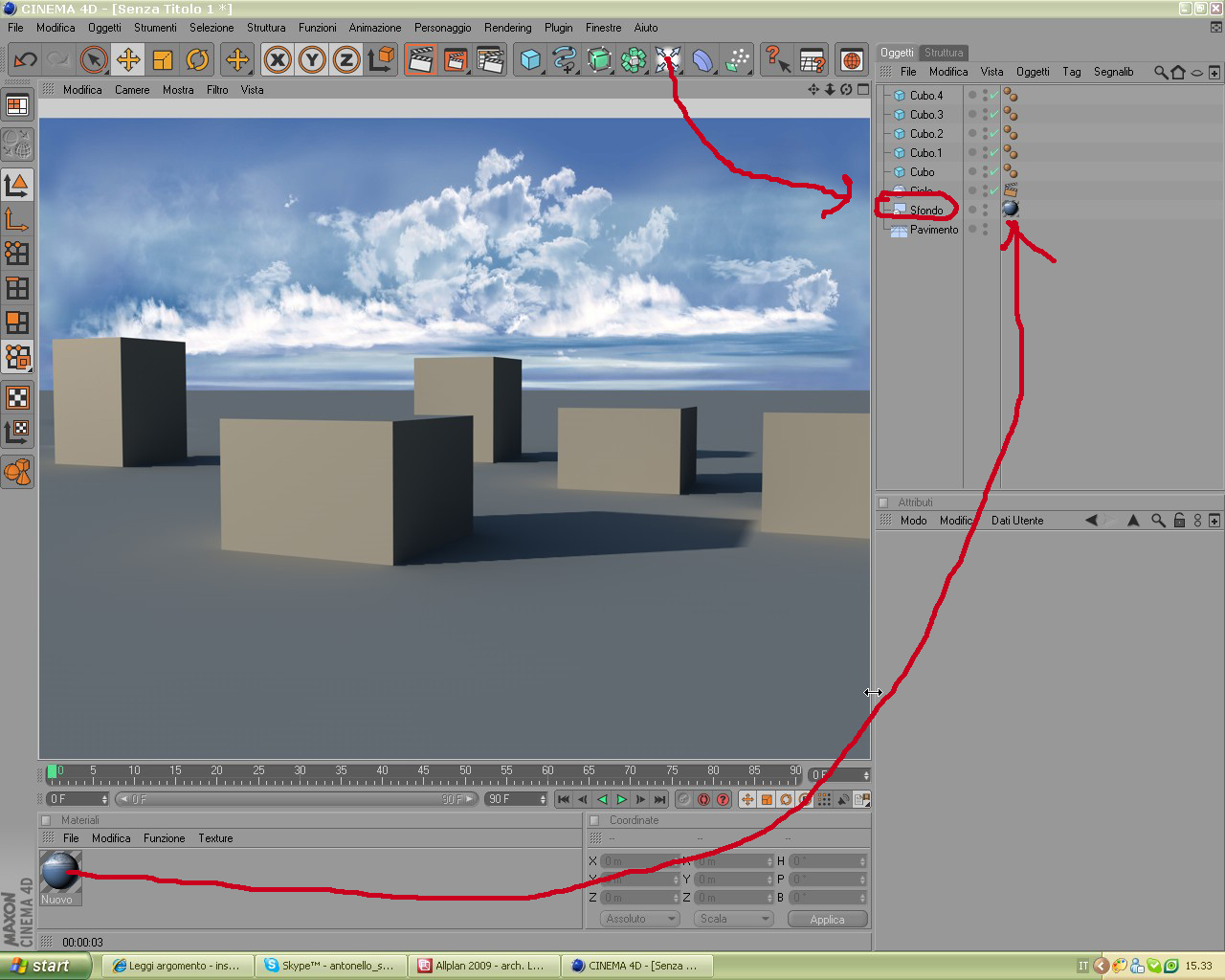
Task: Open the Tag menu in Oggetti panel
Action: point(1072,72)
